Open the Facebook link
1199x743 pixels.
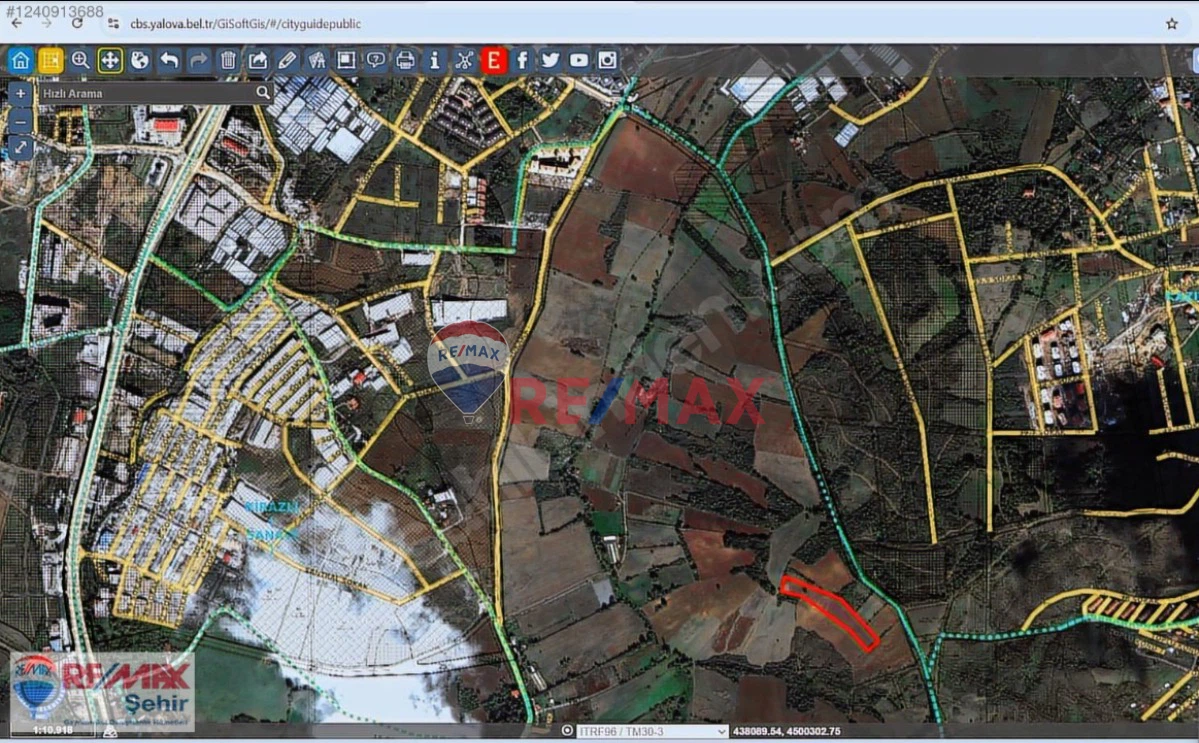(522, 60)
